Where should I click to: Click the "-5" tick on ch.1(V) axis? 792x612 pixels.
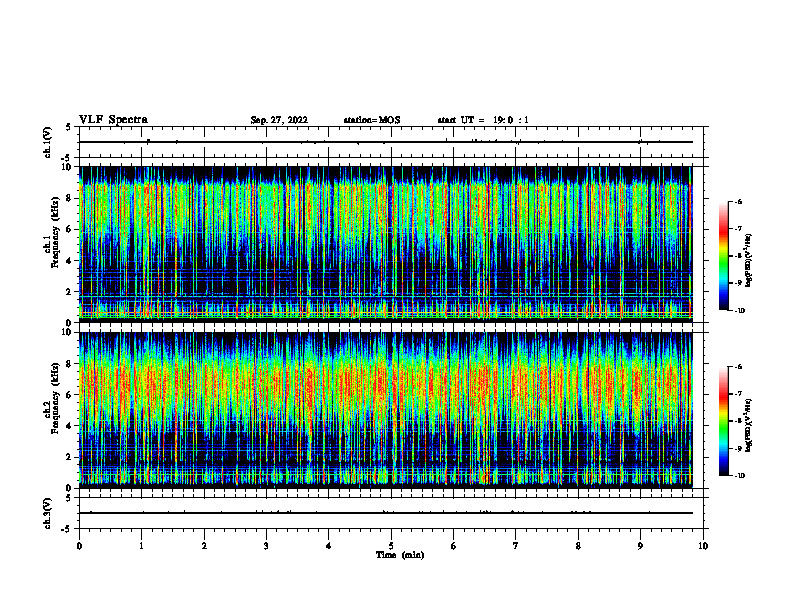[x=68, y=158]
